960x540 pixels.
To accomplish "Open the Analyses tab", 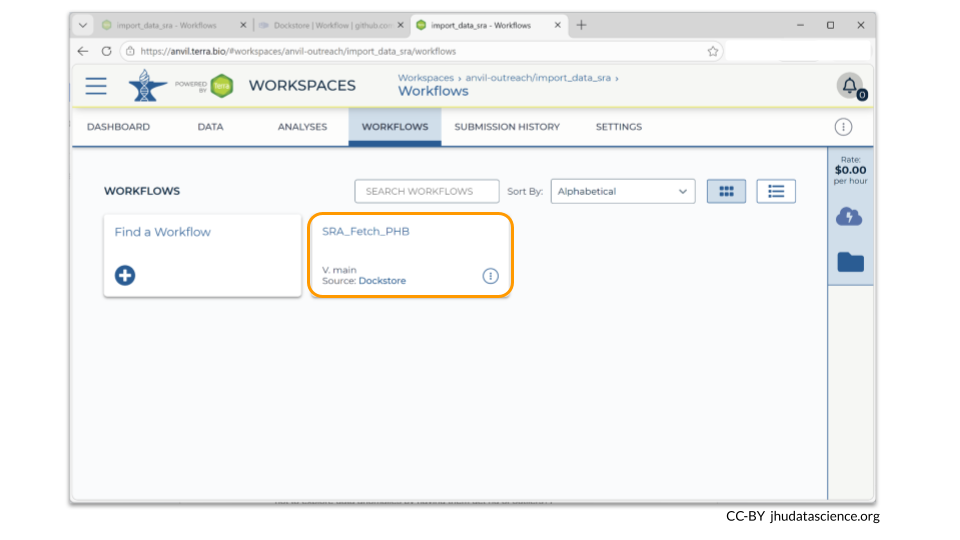I will [302, 127].
